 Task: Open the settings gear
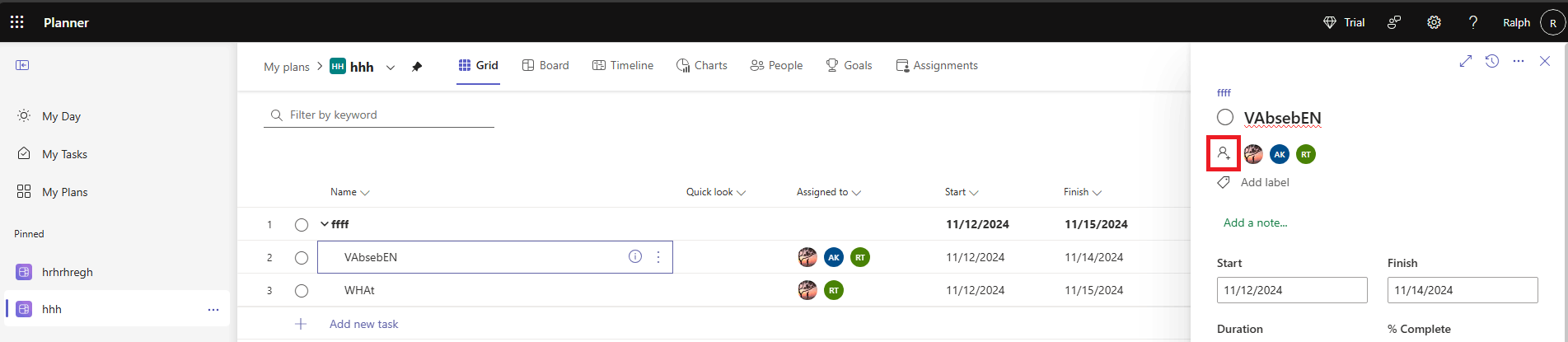tap(1435, 22)
